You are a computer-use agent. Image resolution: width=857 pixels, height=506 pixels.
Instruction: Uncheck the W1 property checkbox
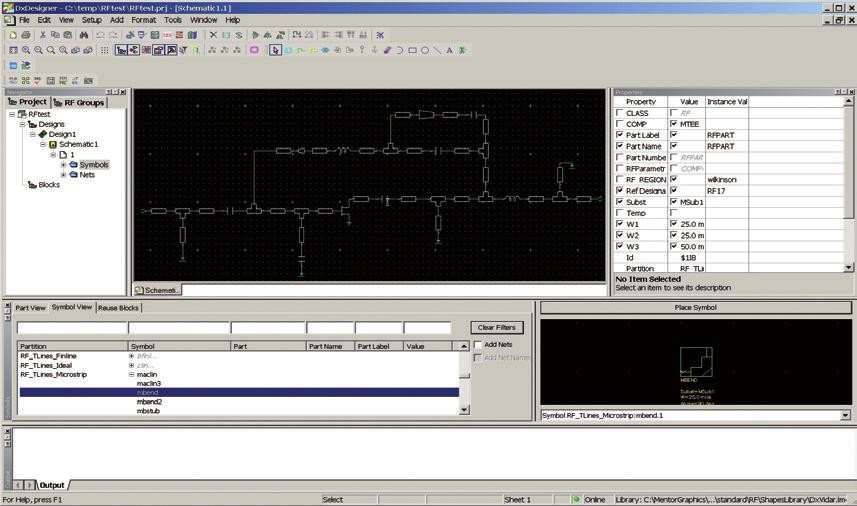tap(619, 224)
